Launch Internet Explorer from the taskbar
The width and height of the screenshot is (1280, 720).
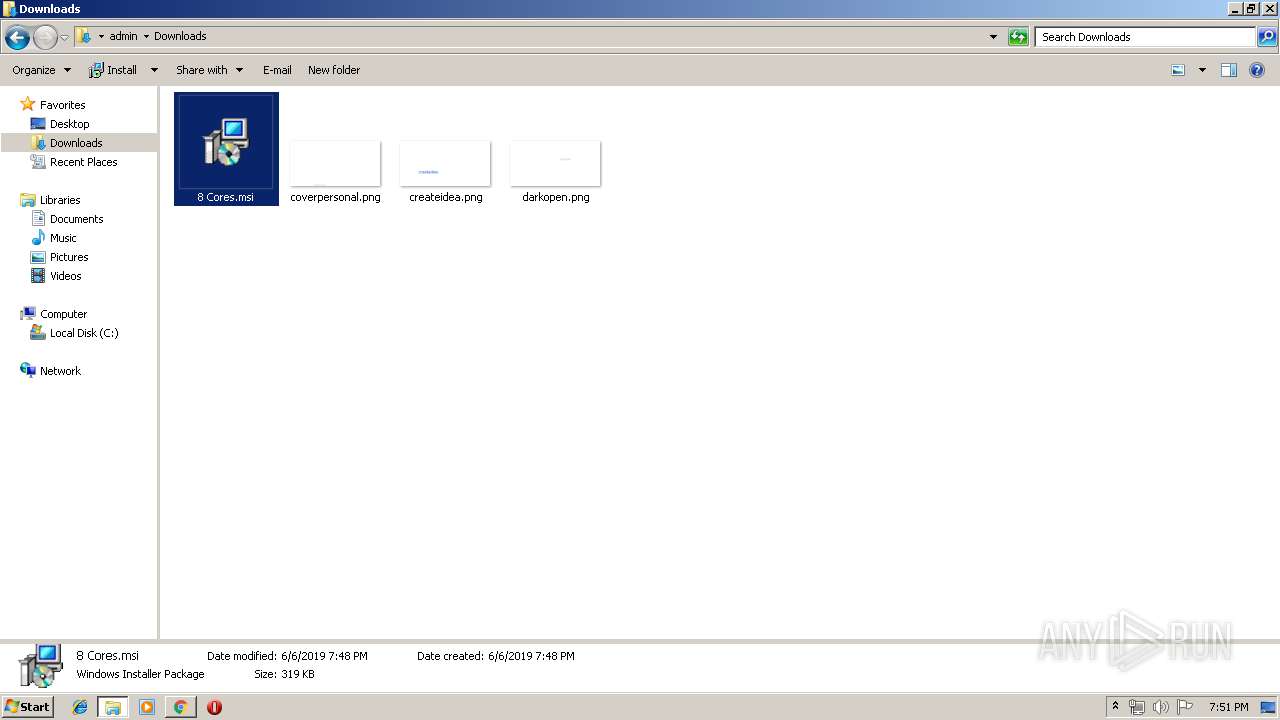coord(80,707)
